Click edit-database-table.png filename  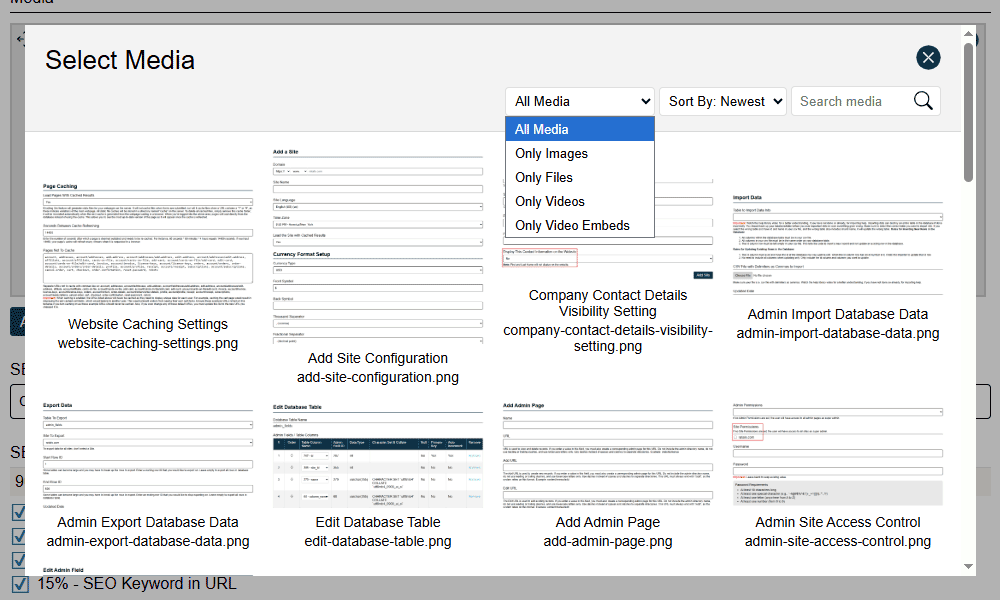coord(378,541)
